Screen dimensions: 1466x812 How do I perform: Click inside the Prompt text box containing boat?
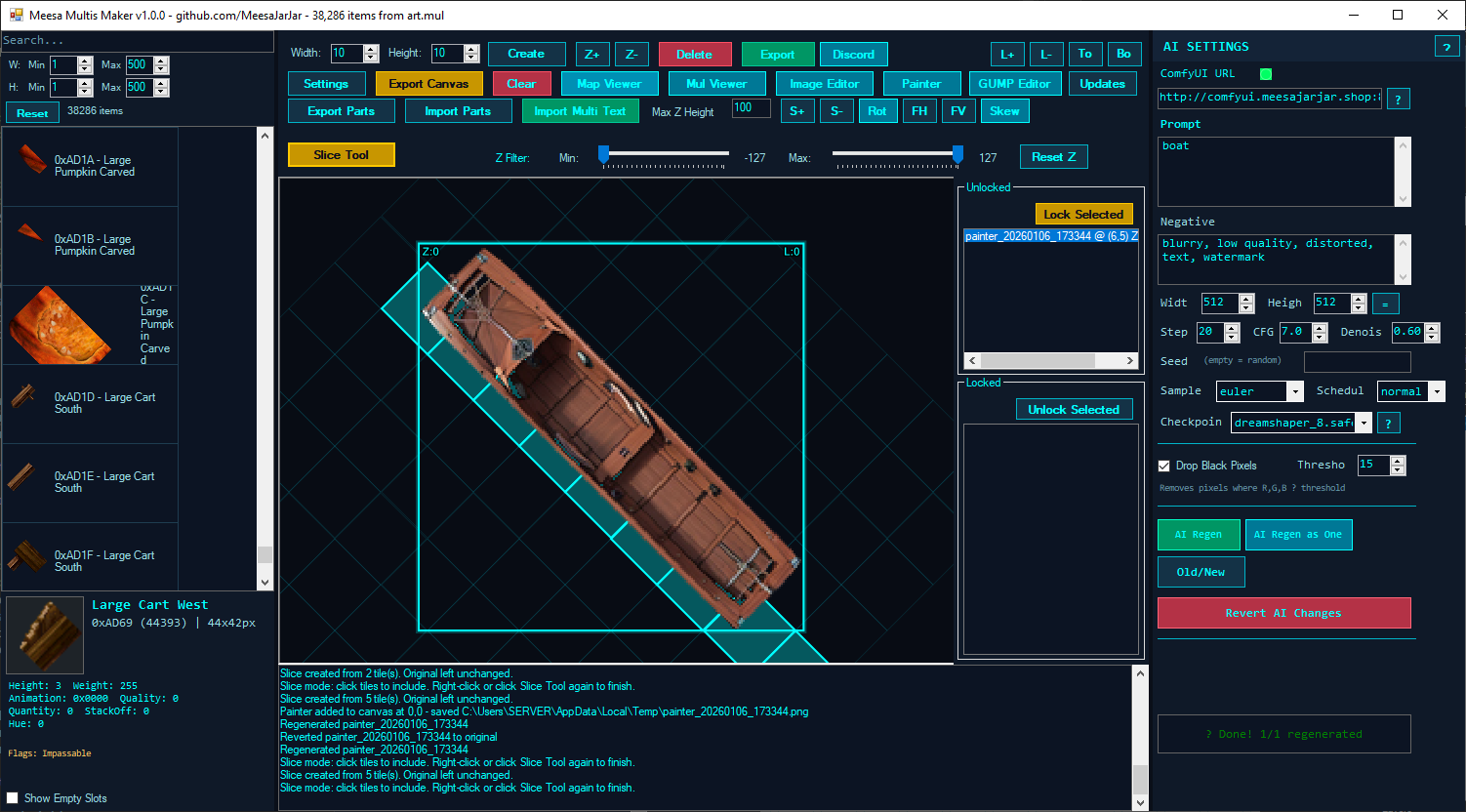1278,172
